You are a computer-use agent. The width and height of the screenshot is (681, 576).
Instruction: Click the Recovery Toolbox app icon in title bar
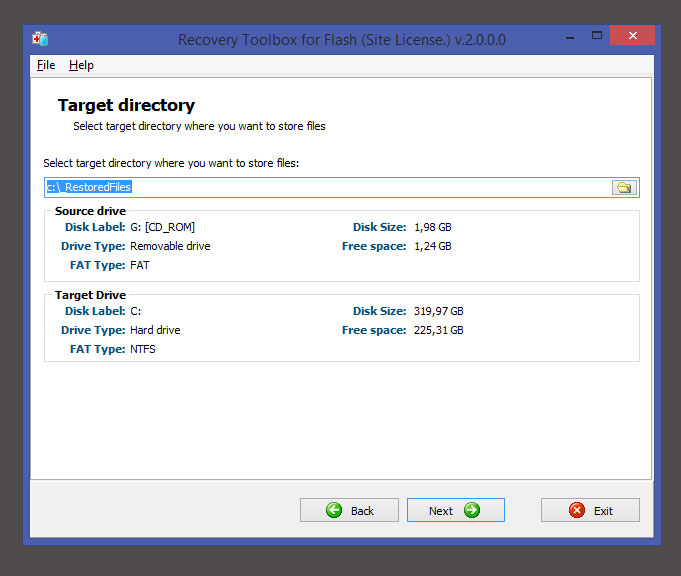coord(40,39)
